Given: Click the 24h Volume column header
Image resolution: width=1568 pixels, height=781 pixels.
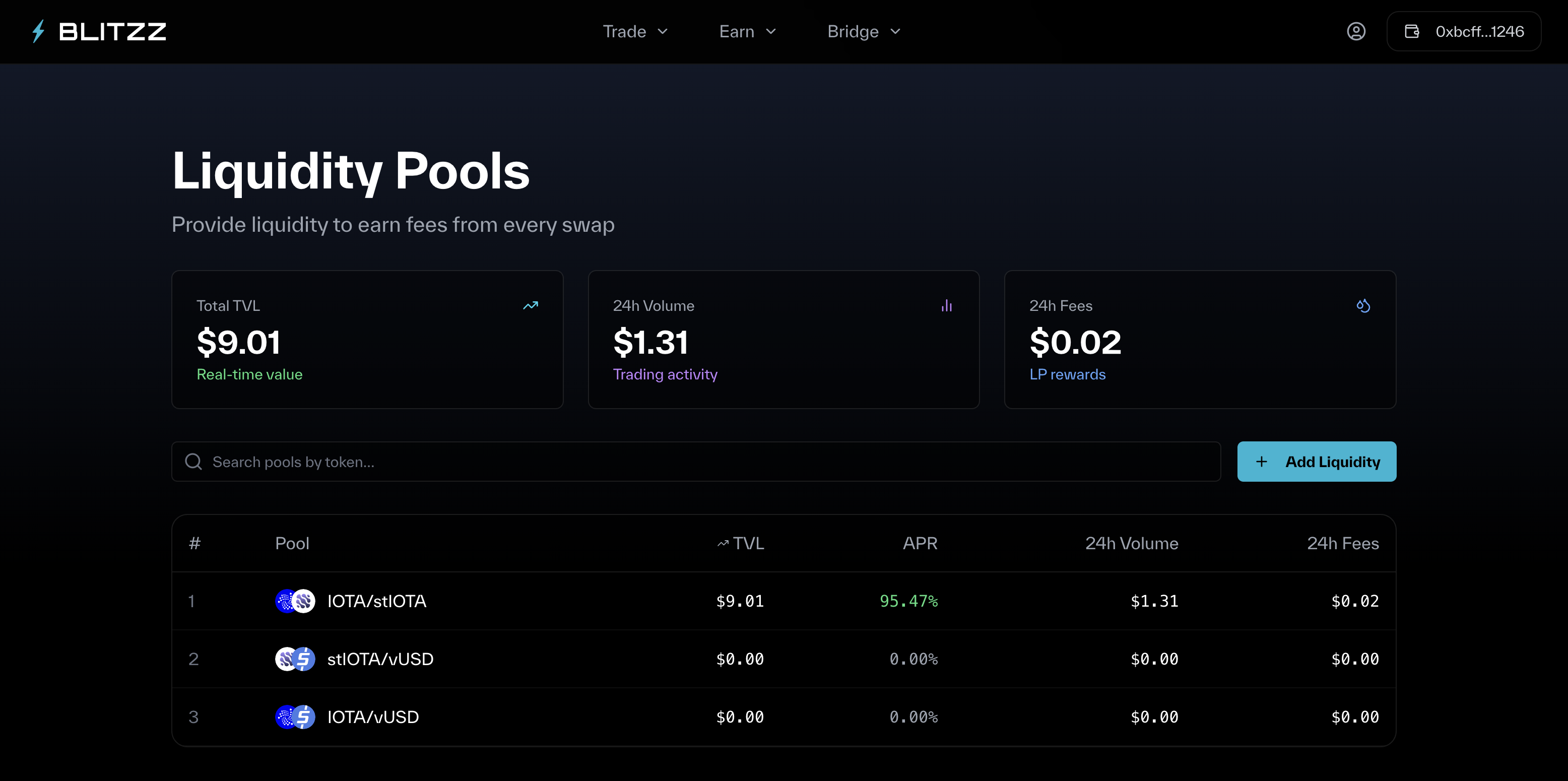Looking at the screenshot, I should click(1131, 543).
